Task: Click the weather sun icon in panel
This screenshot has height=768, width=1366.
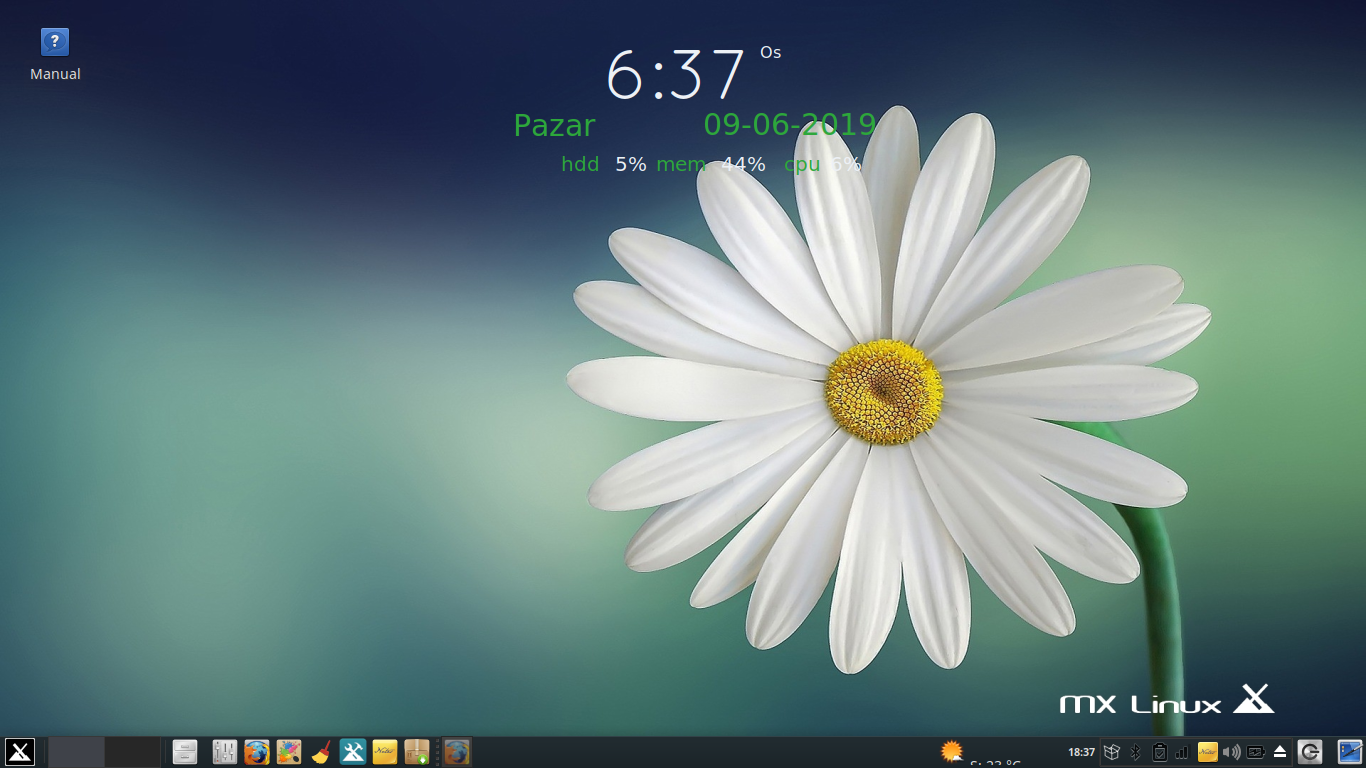Action: click(x=952, y=752)
